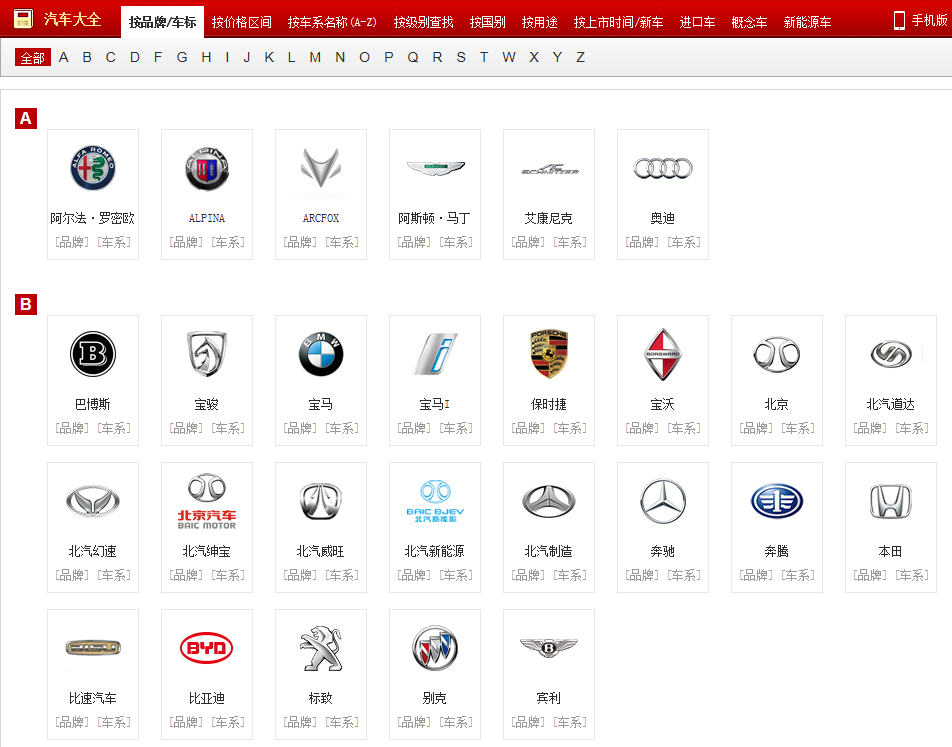Open the 按国别 tab
The height and width of the screenshot is (747, 952).
[x=488, y=22]
